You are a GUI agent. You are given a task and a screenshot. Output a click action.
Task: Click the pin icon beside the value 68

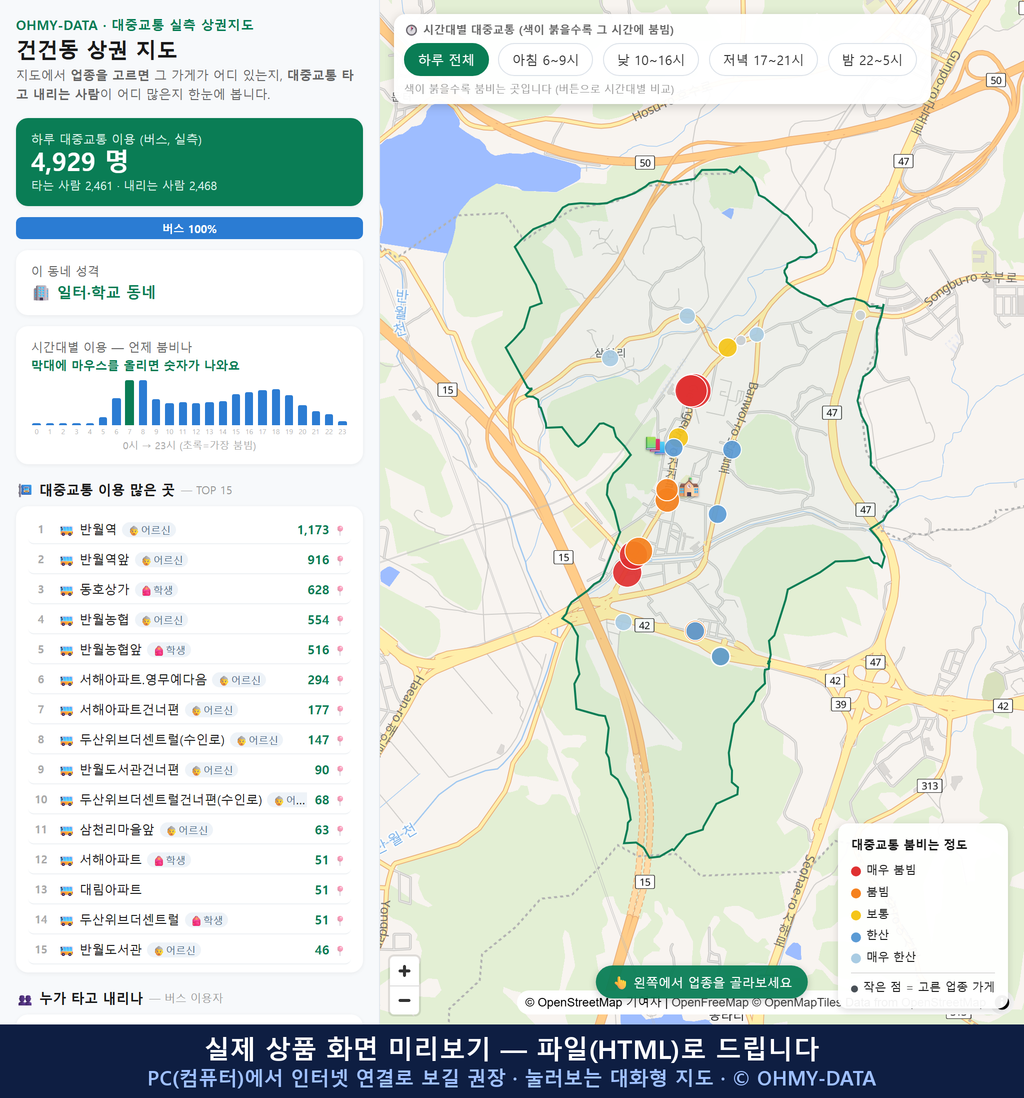tap(340, 800)
